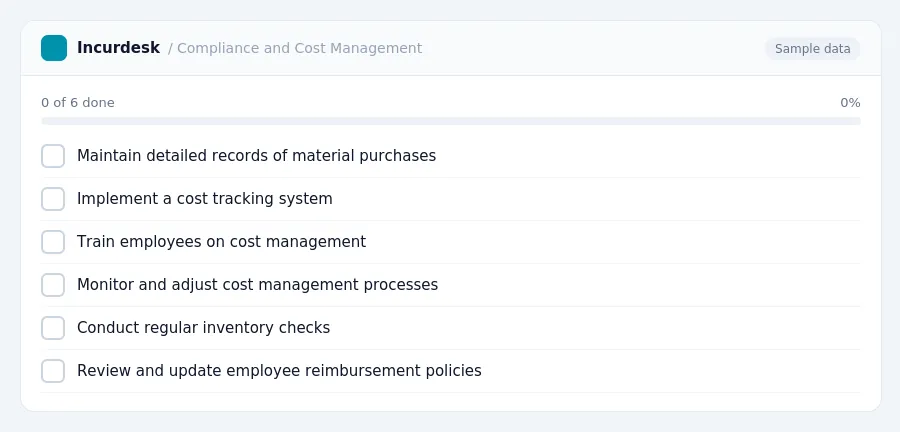Check 'Maintain detailed records of material purchases'
Viewport: 900px width, 432px height.
[x=53, y=156]
